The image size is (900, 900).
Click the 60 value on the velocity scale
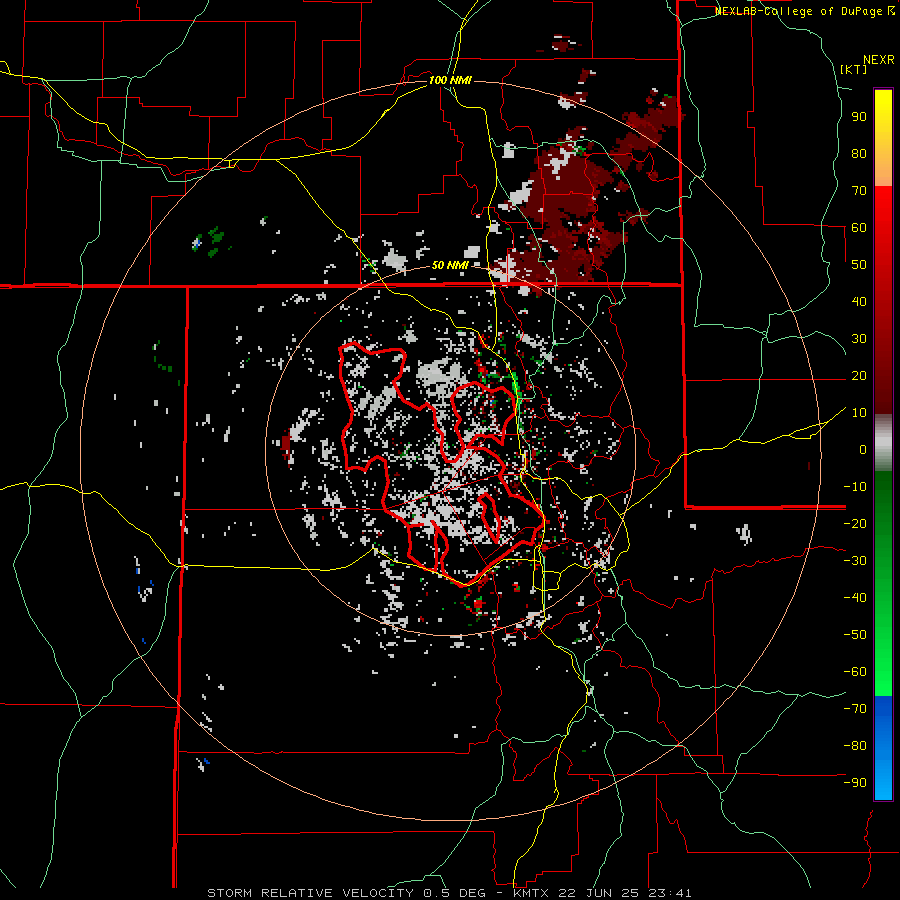pyautogui.click(x=859, y=228)
